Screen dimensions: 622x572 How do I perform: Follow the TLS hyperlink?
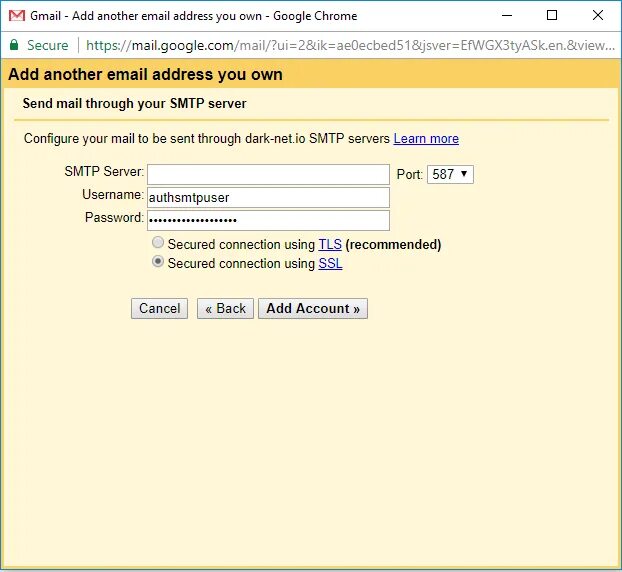[x=330, y=244]
